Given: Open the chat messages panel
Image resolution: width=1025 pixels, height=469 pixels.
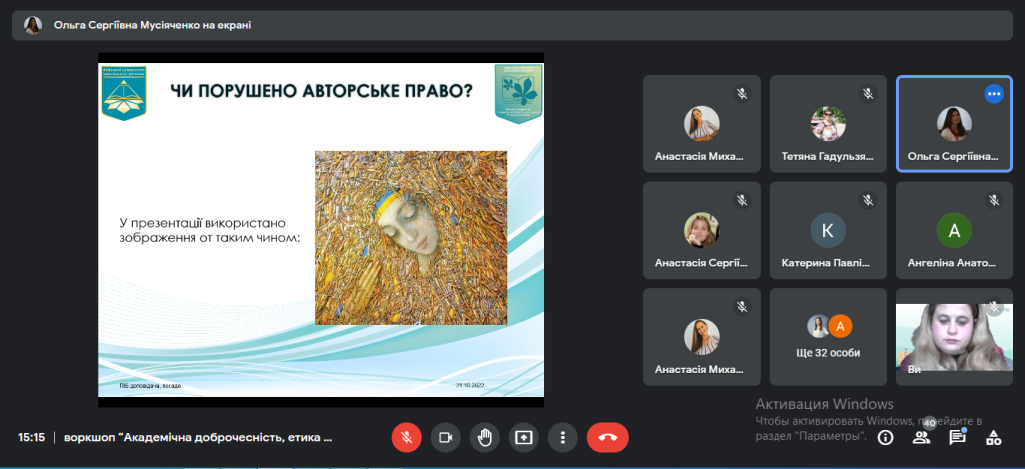Looking at the screenshot, I should click(x=957, y=437).
